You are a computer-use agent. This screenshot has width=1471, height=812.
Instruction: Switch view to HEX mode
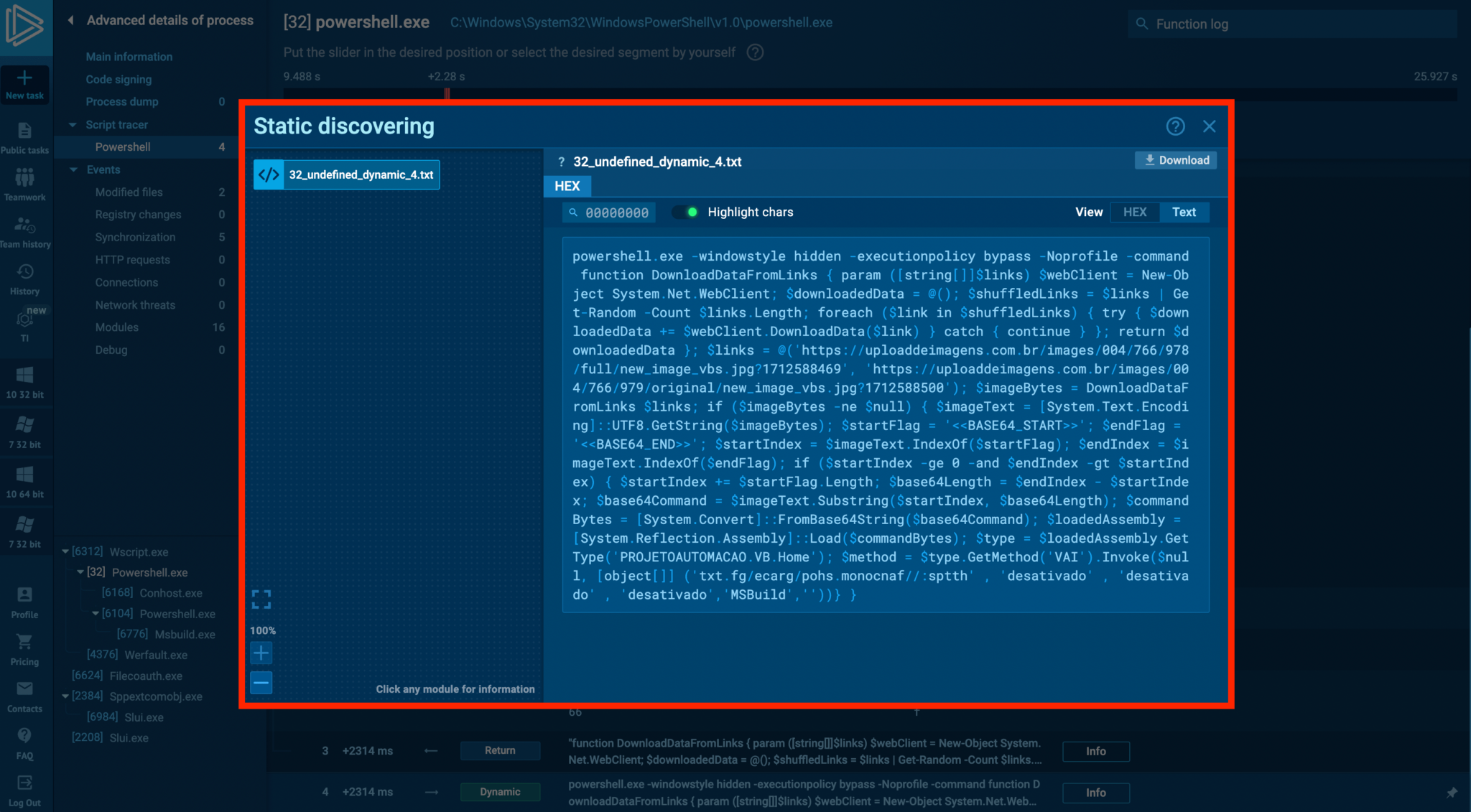pyautogui.click(x=1135, y=212)
